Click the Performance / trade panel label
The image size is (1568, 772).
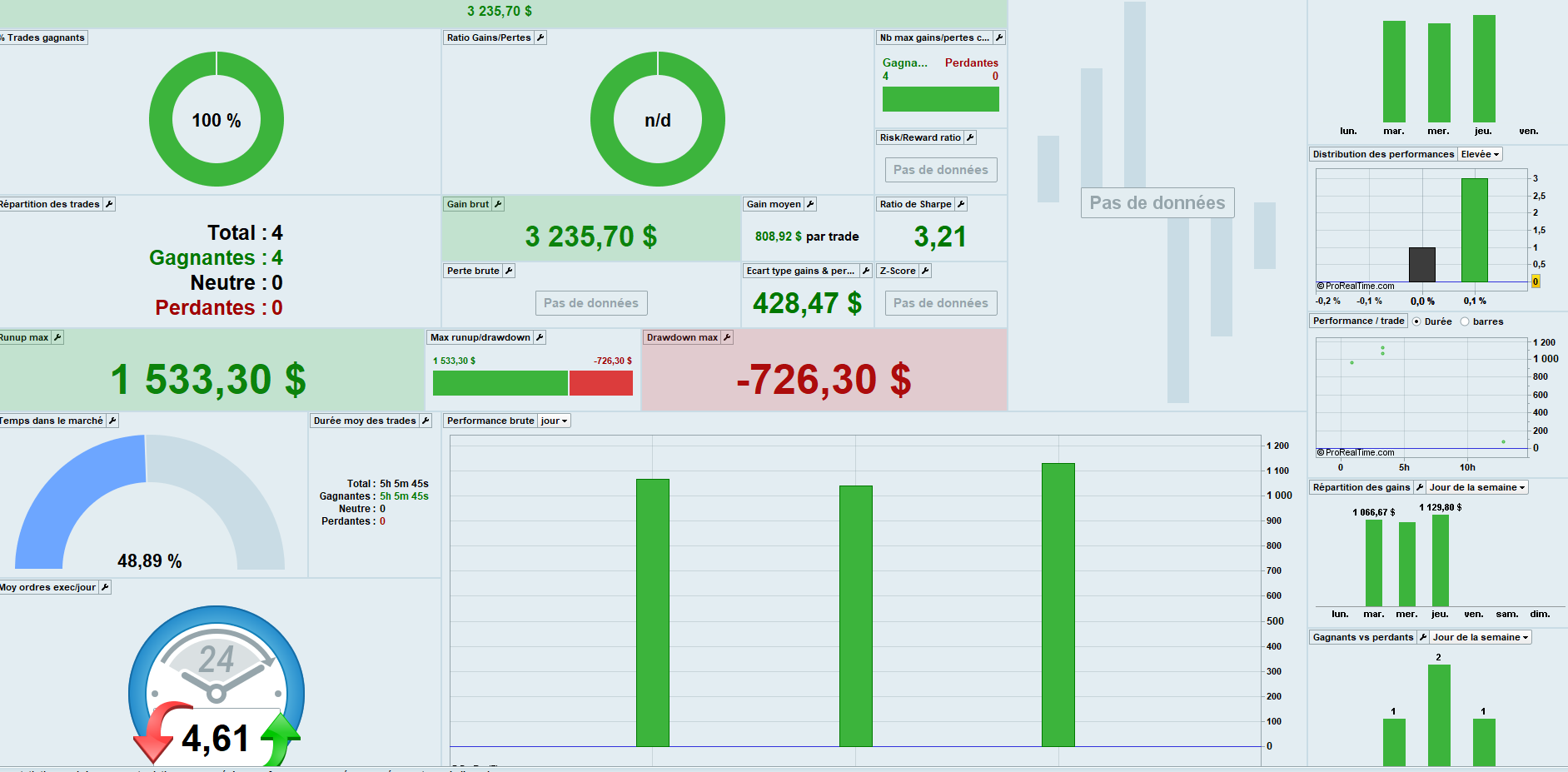click(1358, 321)
